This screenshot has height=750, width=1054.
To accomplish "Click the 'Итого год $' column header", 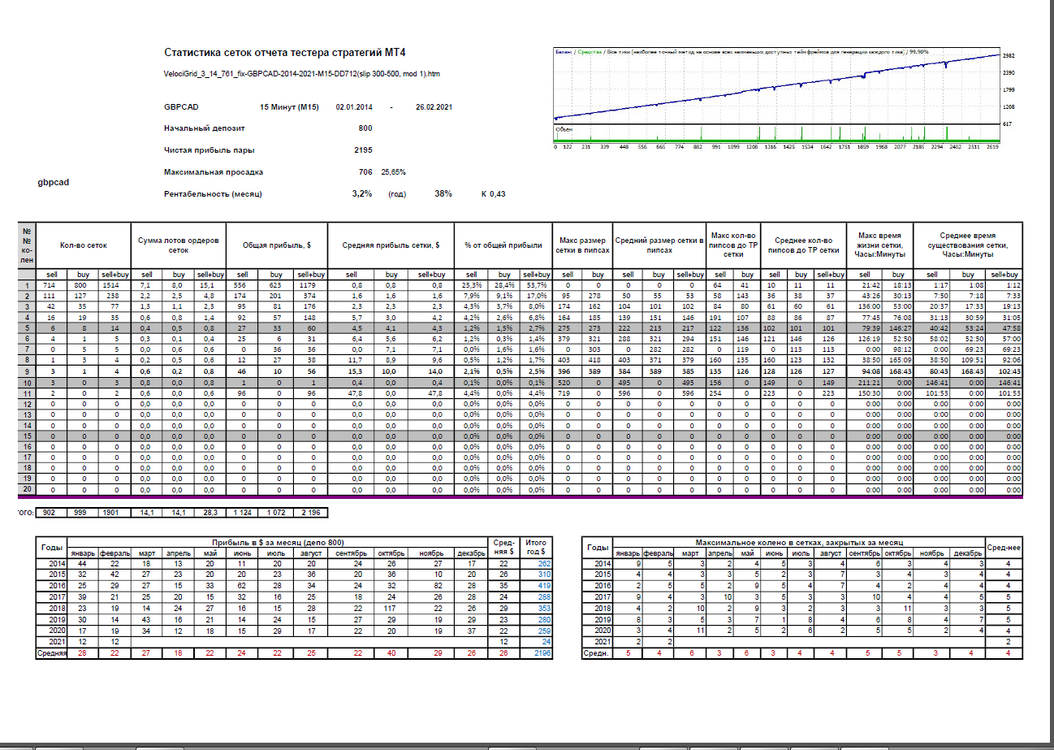I will click(536, 547).
